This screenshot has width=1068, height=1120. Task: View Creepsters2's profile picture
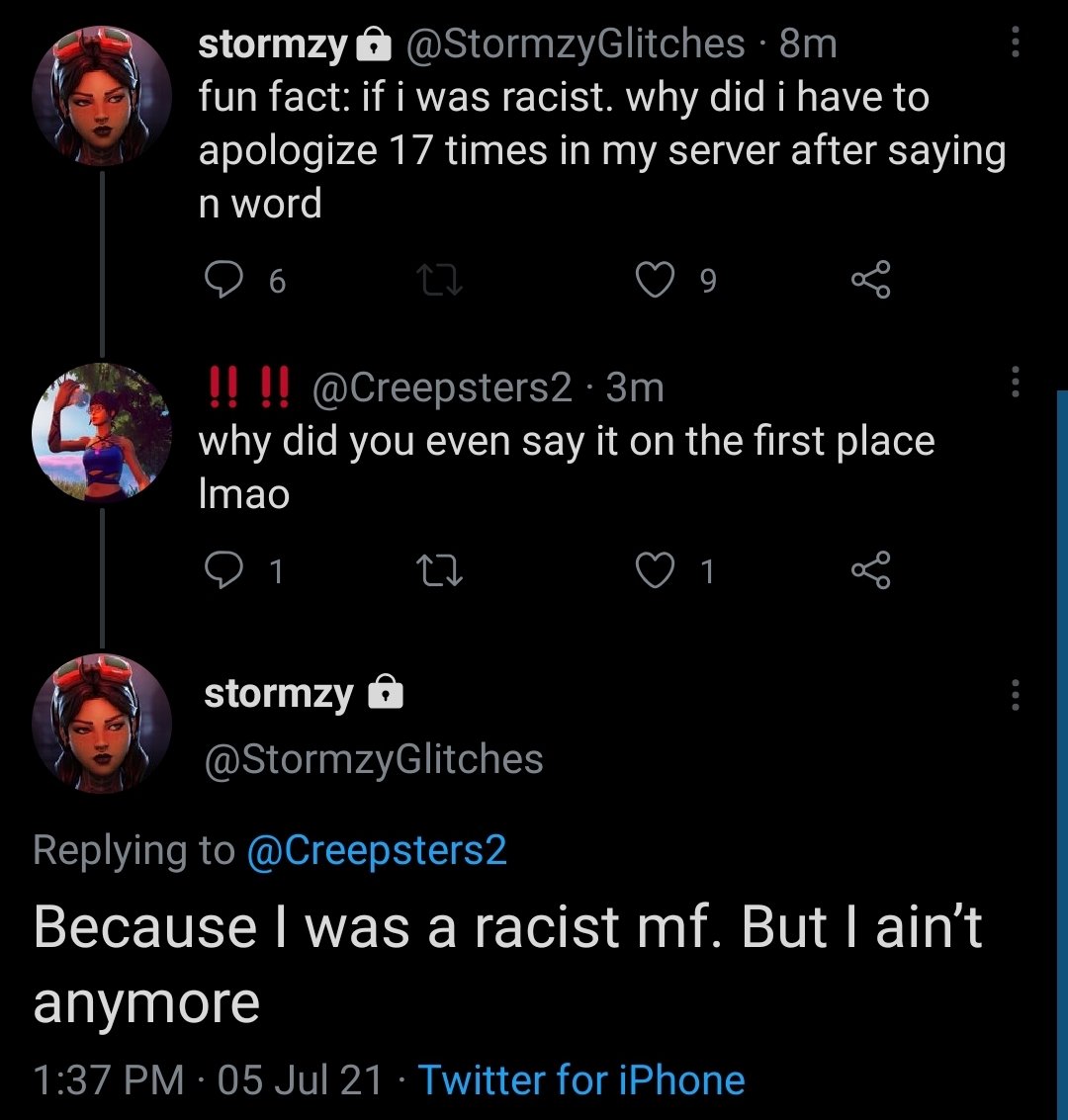tap(102, 432)
